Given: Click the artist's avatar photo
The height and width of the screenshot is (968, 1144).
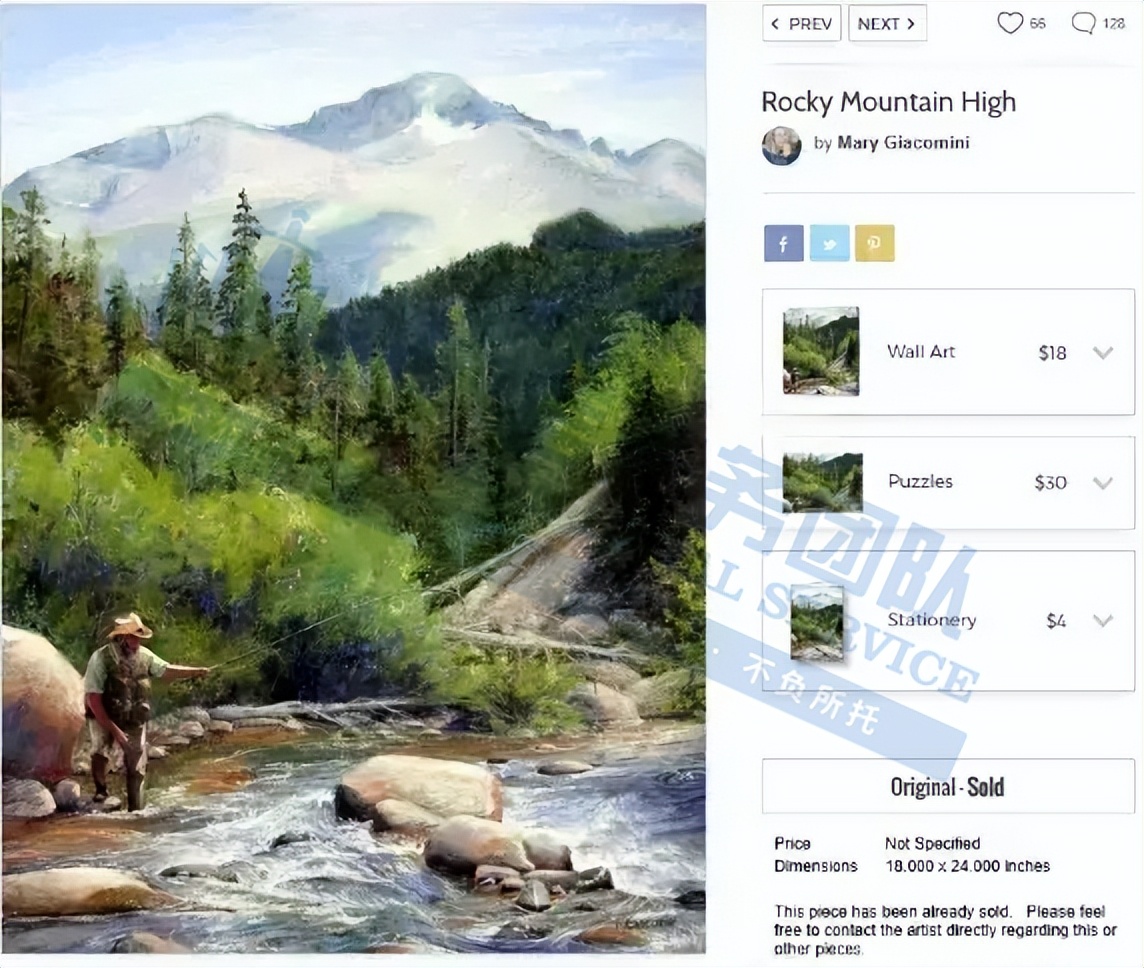Looking at the screenshot, I should click(x=781, y=145).
